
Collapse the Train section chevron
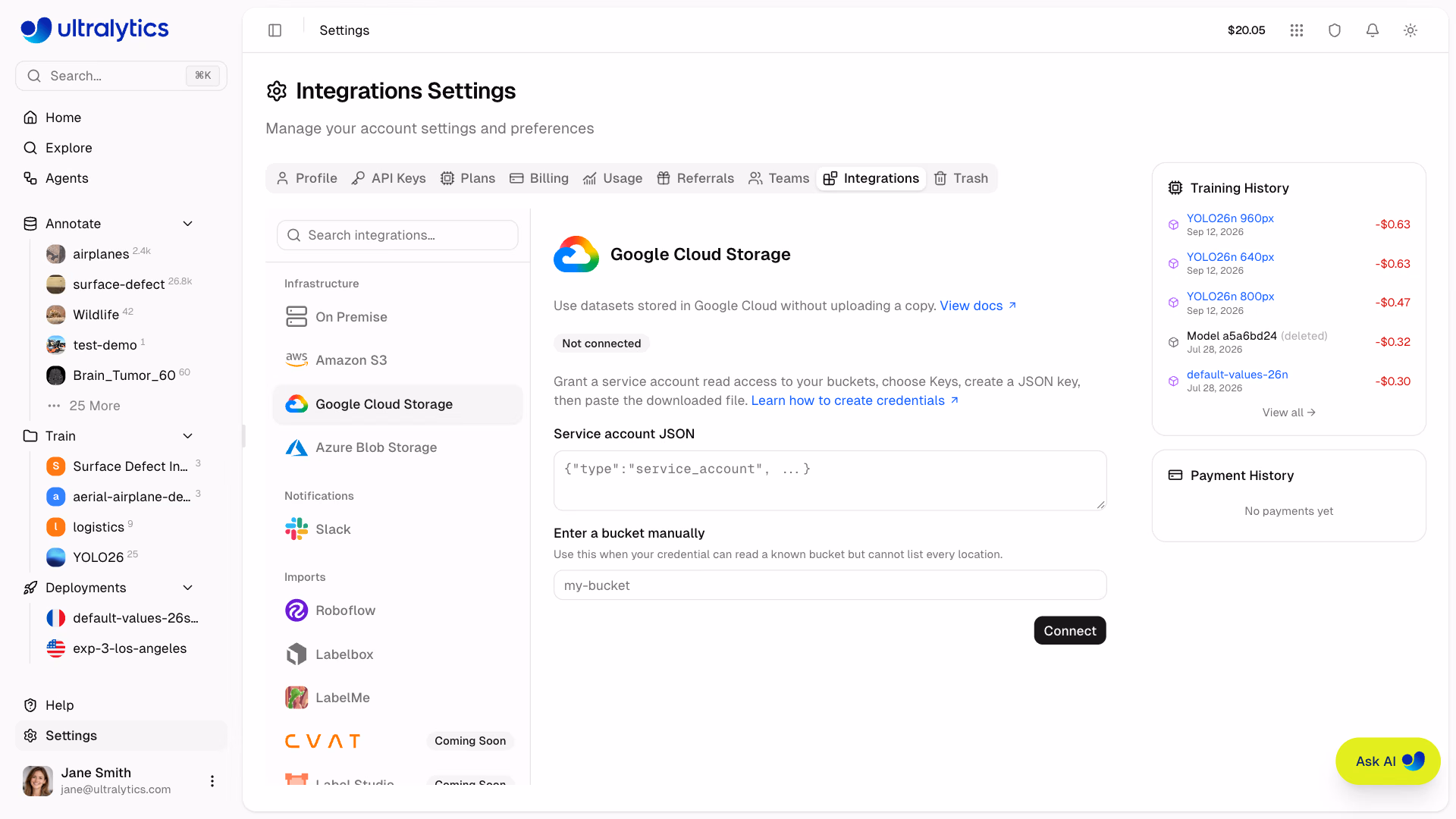click(188, 436)
